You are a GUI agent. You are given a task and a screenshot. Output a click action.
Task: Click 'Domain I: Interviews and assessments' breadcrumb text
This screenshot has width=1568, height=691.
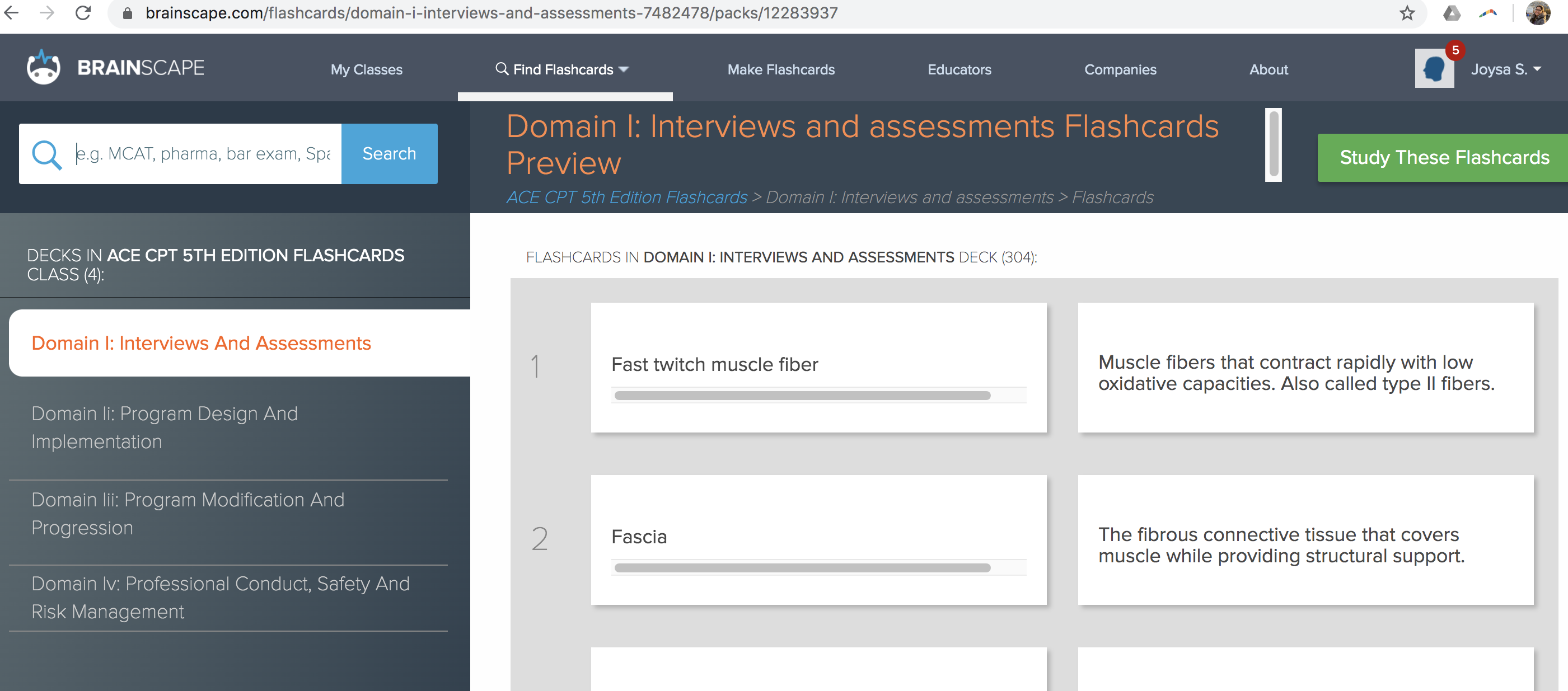click(909, 197)
